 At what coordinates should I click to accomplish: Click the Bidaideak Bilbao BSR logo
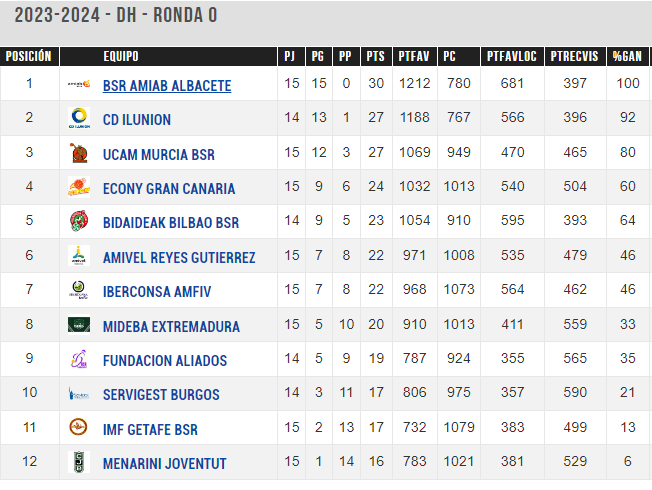coord(79,221)
